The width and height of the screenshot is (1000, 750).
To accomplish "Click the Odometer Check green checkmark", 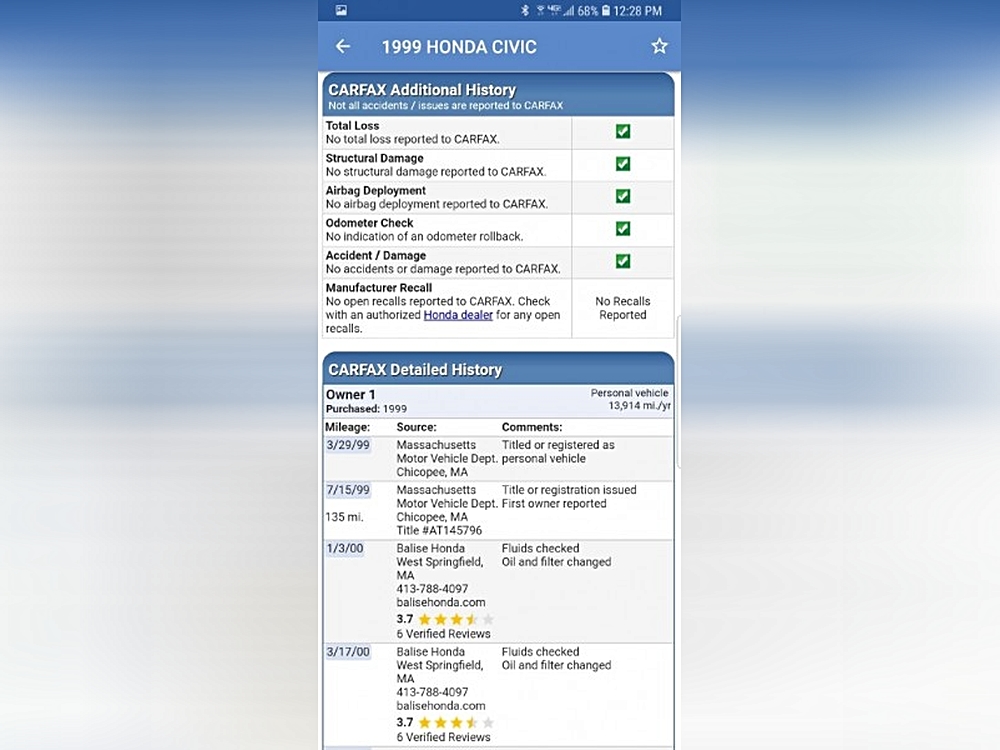I will pos(623,229).
